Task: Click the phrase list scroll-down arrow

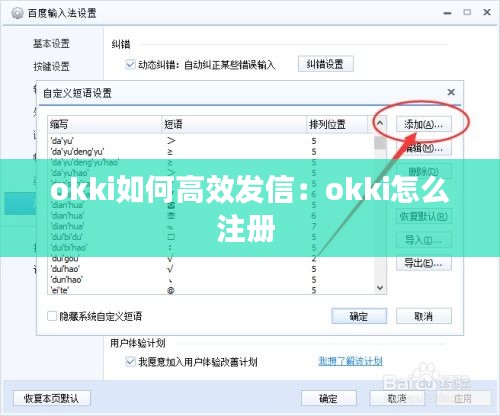Action: tap(380, 288)
